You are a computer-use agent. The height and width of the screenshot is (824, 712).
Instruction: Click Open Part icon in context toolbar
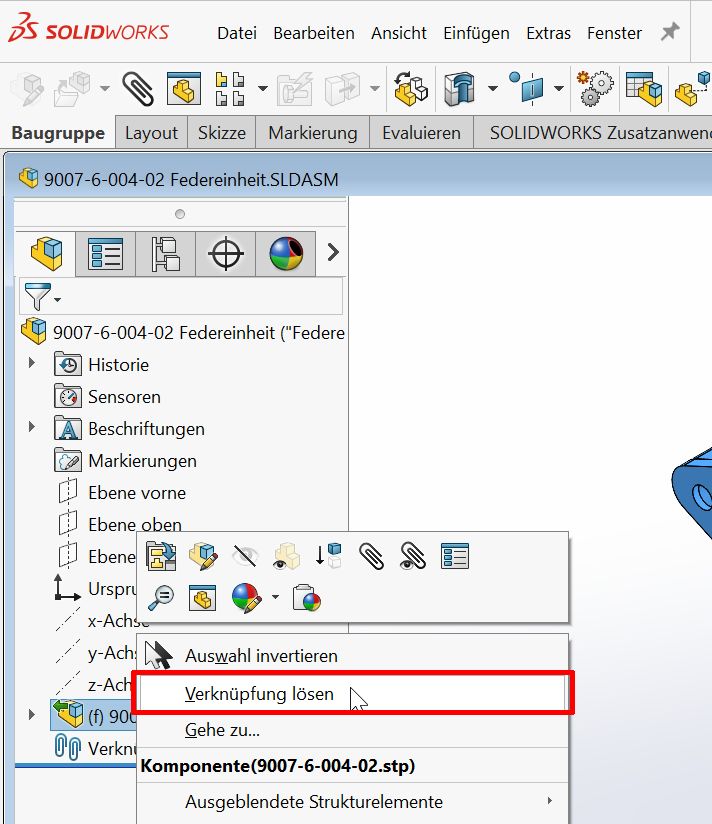161,557
